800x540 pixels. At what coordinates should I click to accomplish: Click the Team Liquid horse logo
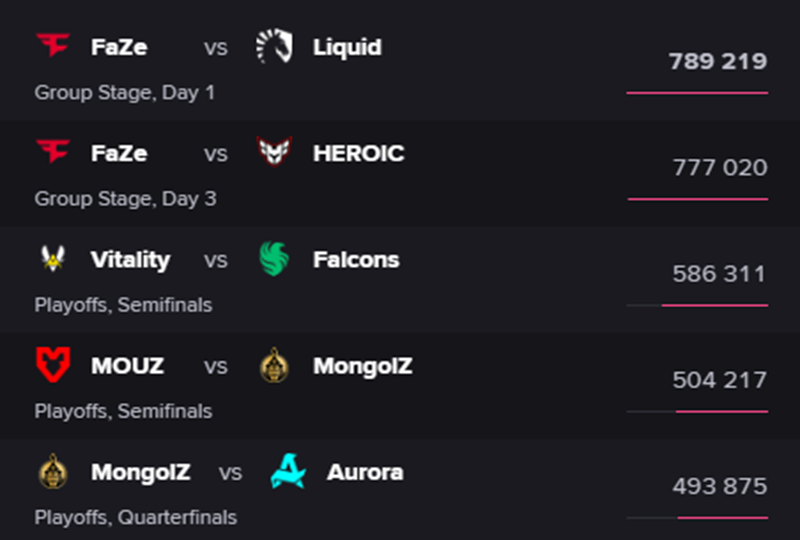point(274,46)
